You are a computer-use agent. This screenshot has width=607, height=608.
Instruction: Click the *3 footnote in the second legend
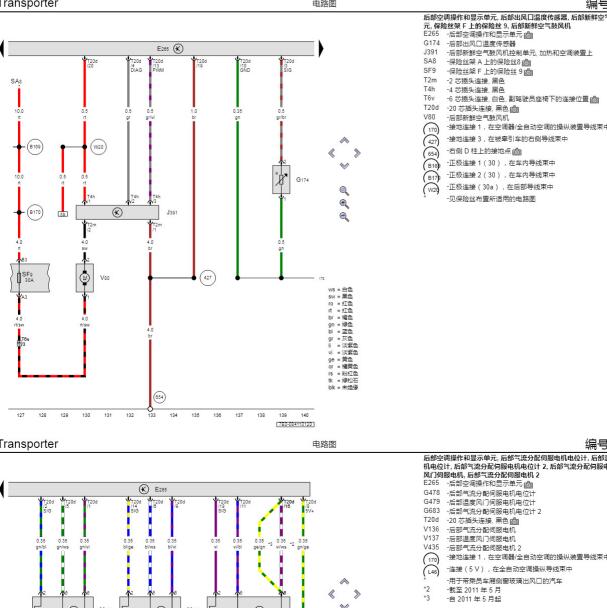click(x=462, y=599)
